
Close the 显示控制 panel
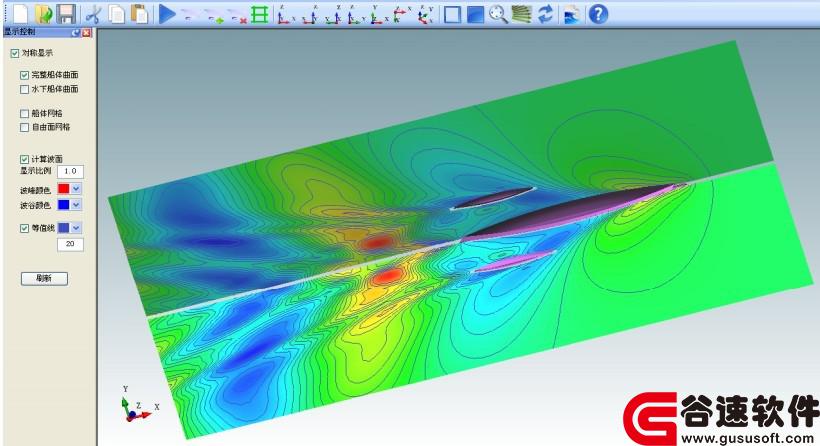(86, 32)
